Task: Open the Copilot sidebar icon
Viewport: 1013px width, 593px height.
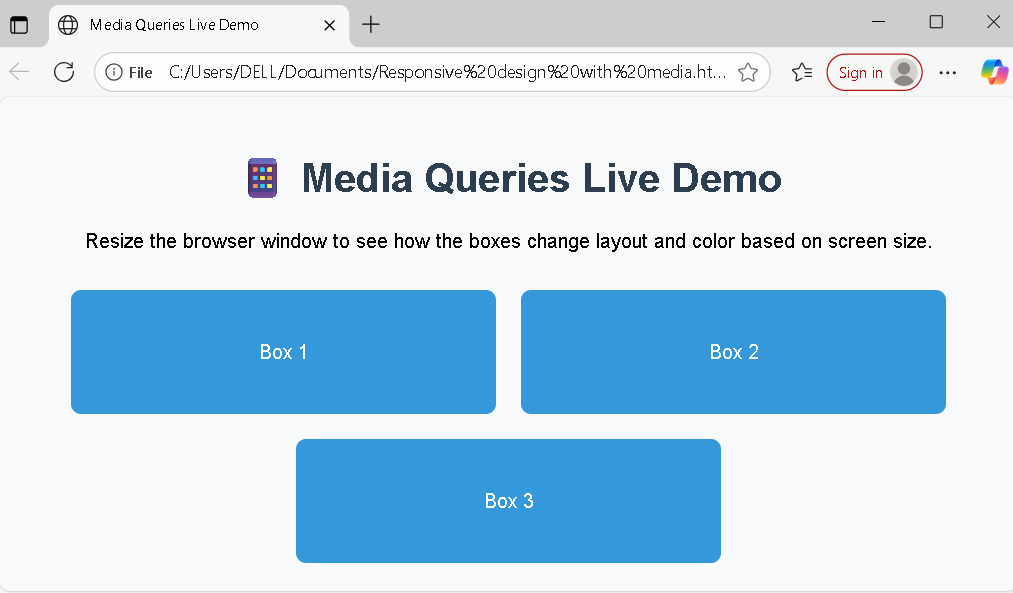Action: click(995, 71)
